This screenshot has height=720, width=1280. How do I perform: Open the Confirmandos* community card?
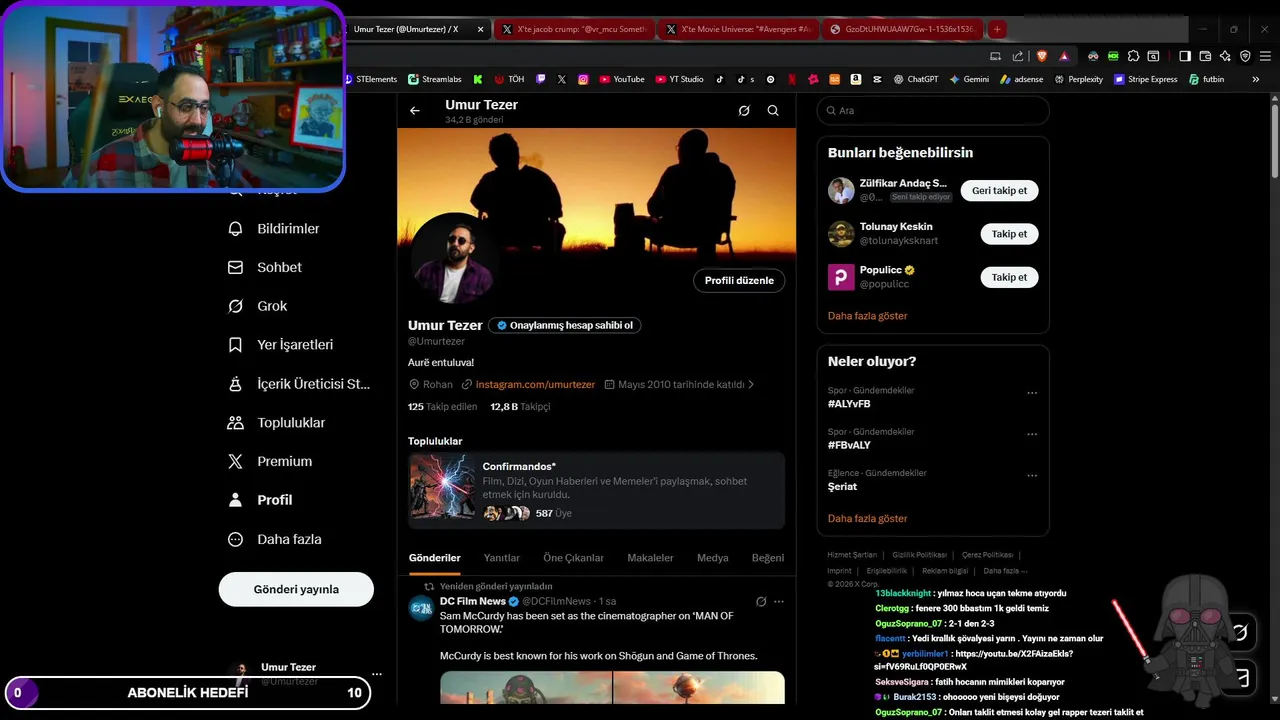[x=596, y=490]
